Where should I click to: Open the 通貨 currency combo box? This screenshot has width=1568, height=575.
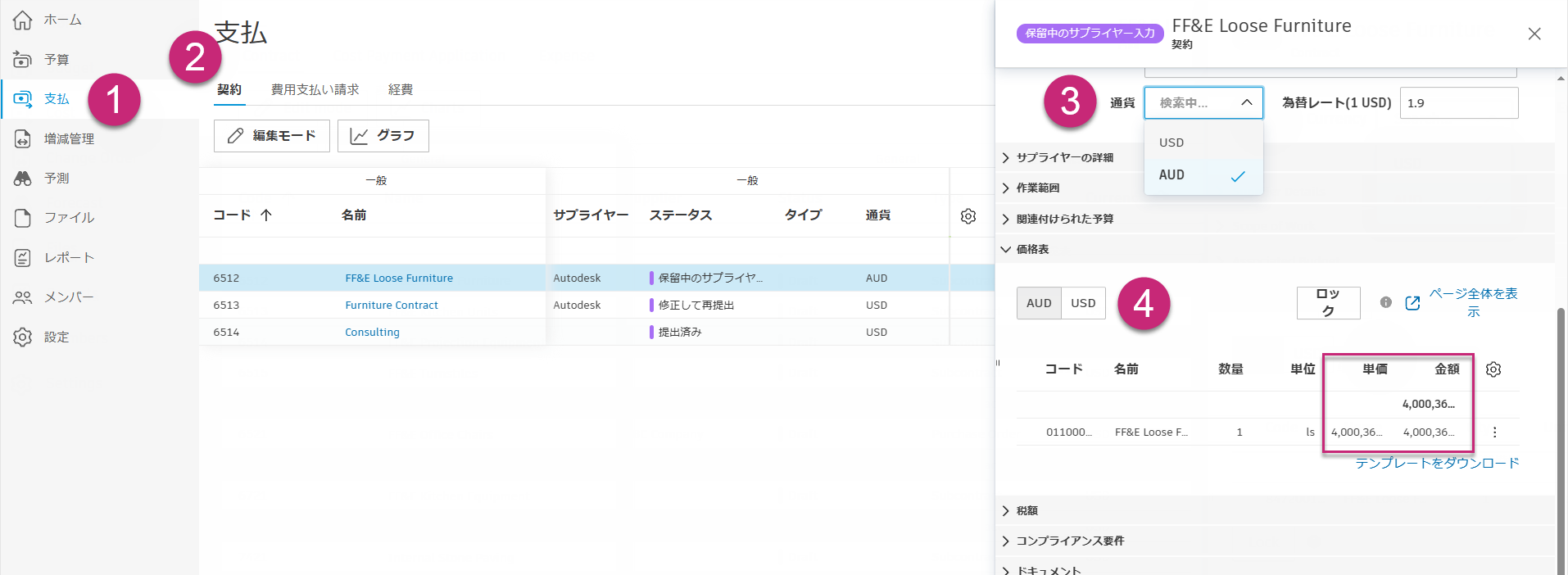click(x=1203, y=103)
